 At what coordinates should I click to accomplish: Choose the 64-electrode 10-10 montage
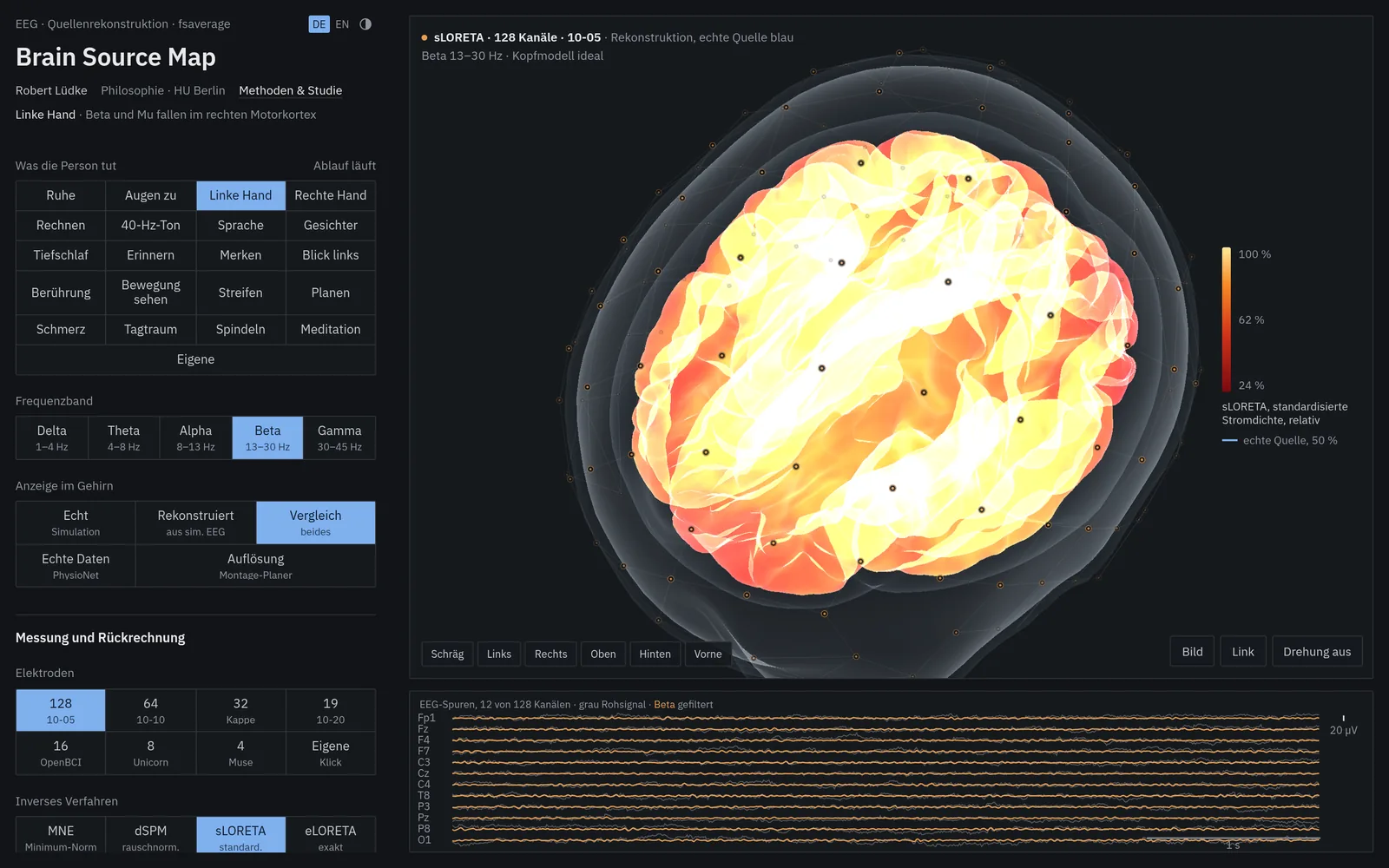(x=151, y=710)
